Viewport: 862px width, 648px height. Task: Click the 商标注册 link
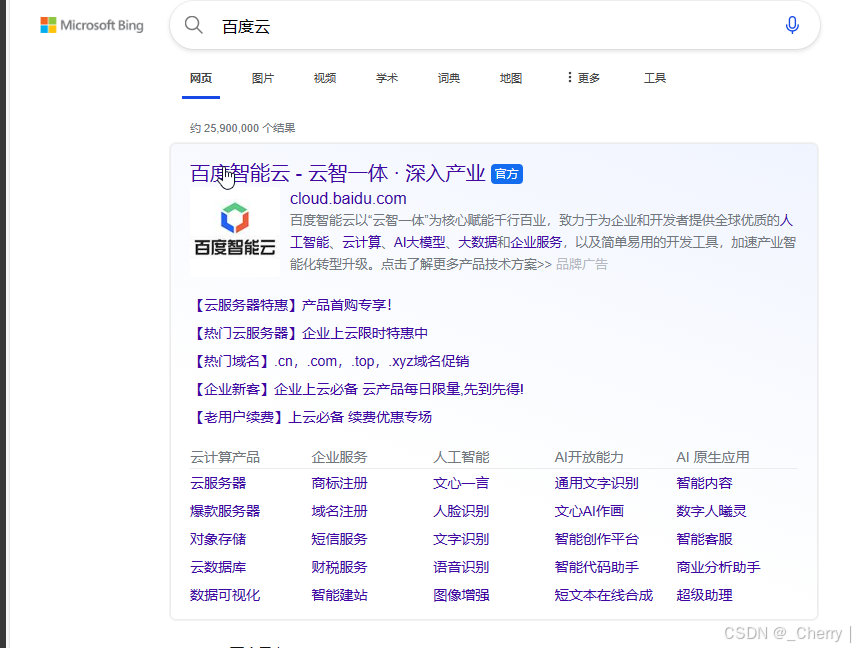(x=340, y=483)
